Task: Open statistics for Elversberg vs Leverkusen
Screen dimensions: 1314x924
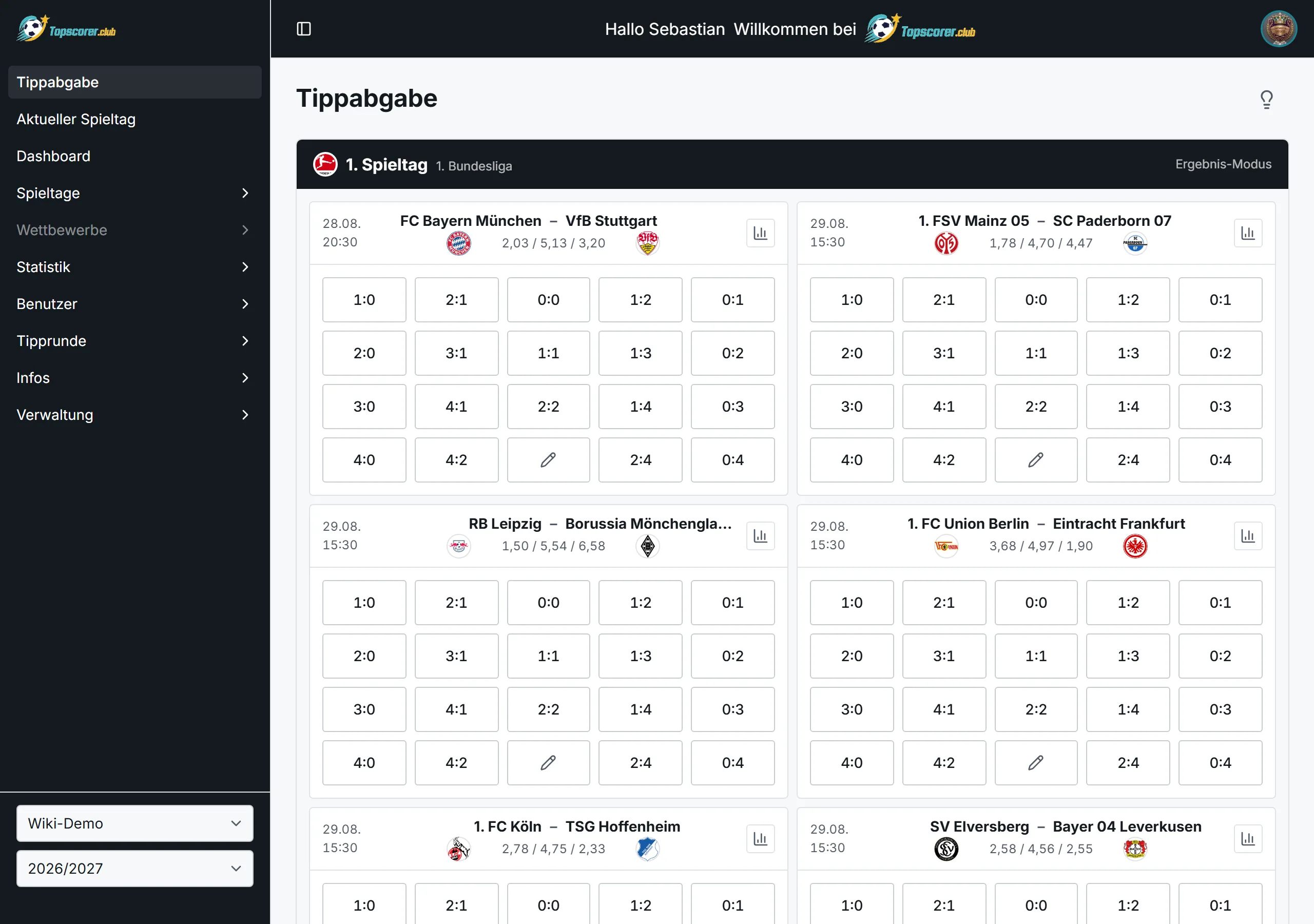Action: [1248, 839]
